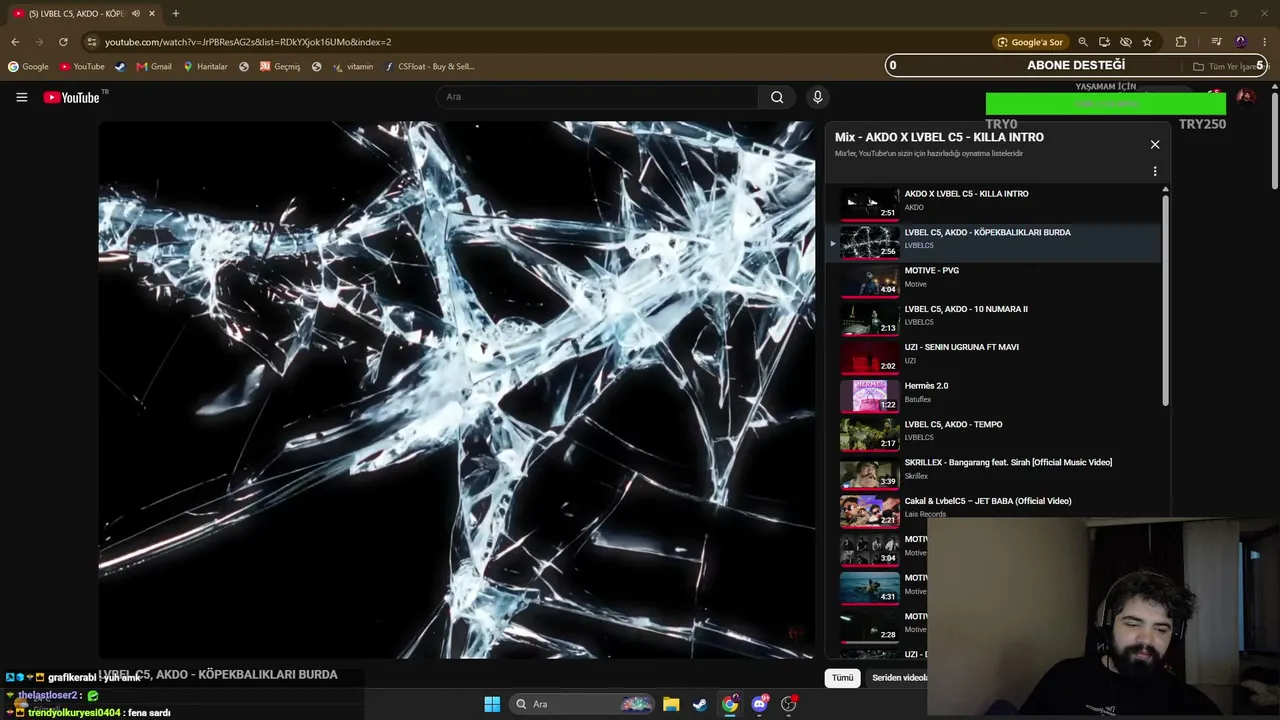Open the browser extensions puzzle icon
1280x720 pixels.
click(1181, 42)
